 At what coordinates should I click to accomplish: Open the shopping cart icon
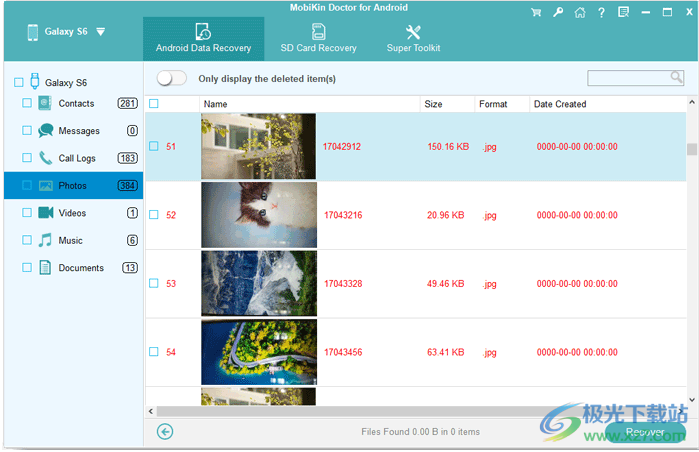(536, 12)
